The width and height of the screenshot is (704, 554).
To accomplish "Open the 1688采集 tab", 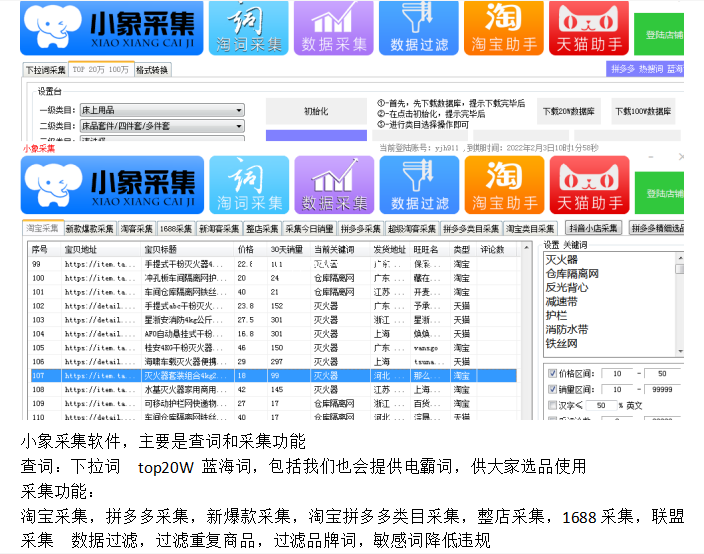I will (x=176, y=229).
